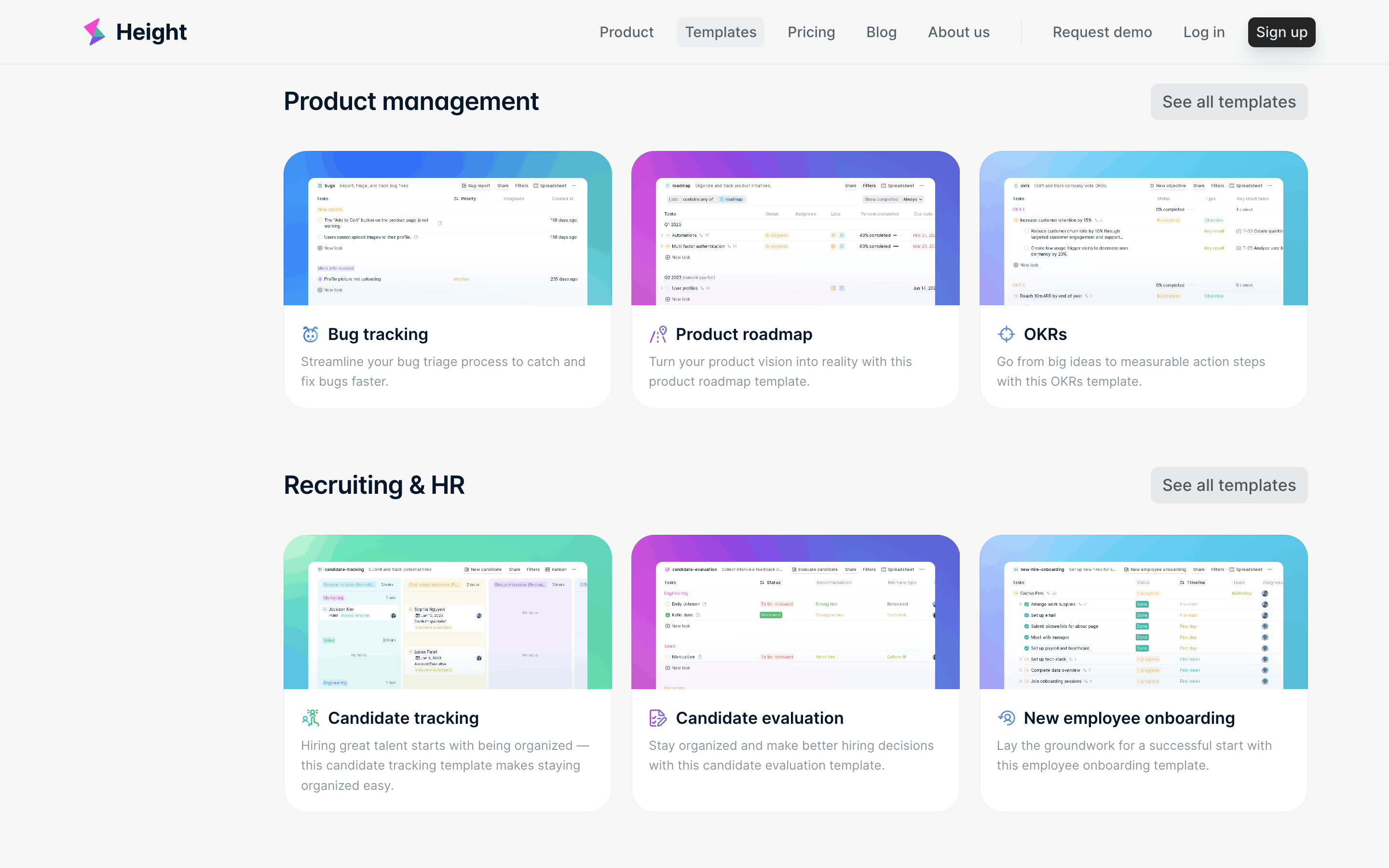Screen dimensions: 1389x868
Task: Open the Product menu in navigation
Action: tap(626, 32)
